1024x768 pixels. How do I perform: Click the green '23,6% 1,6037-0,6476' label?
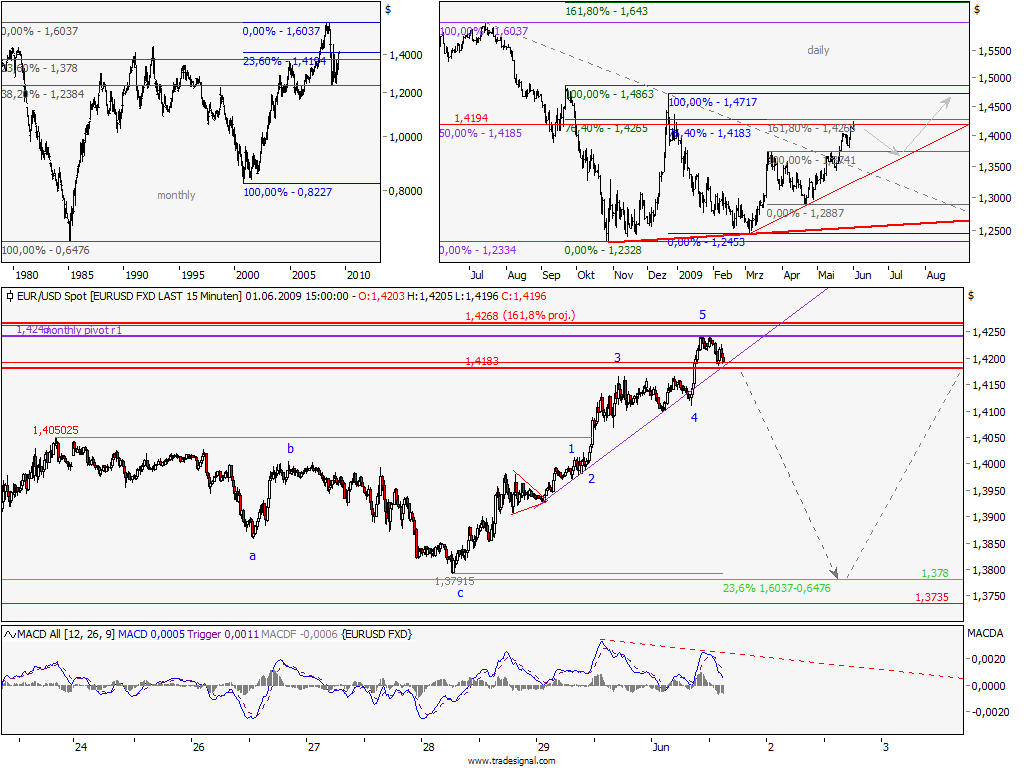point(776,588)
